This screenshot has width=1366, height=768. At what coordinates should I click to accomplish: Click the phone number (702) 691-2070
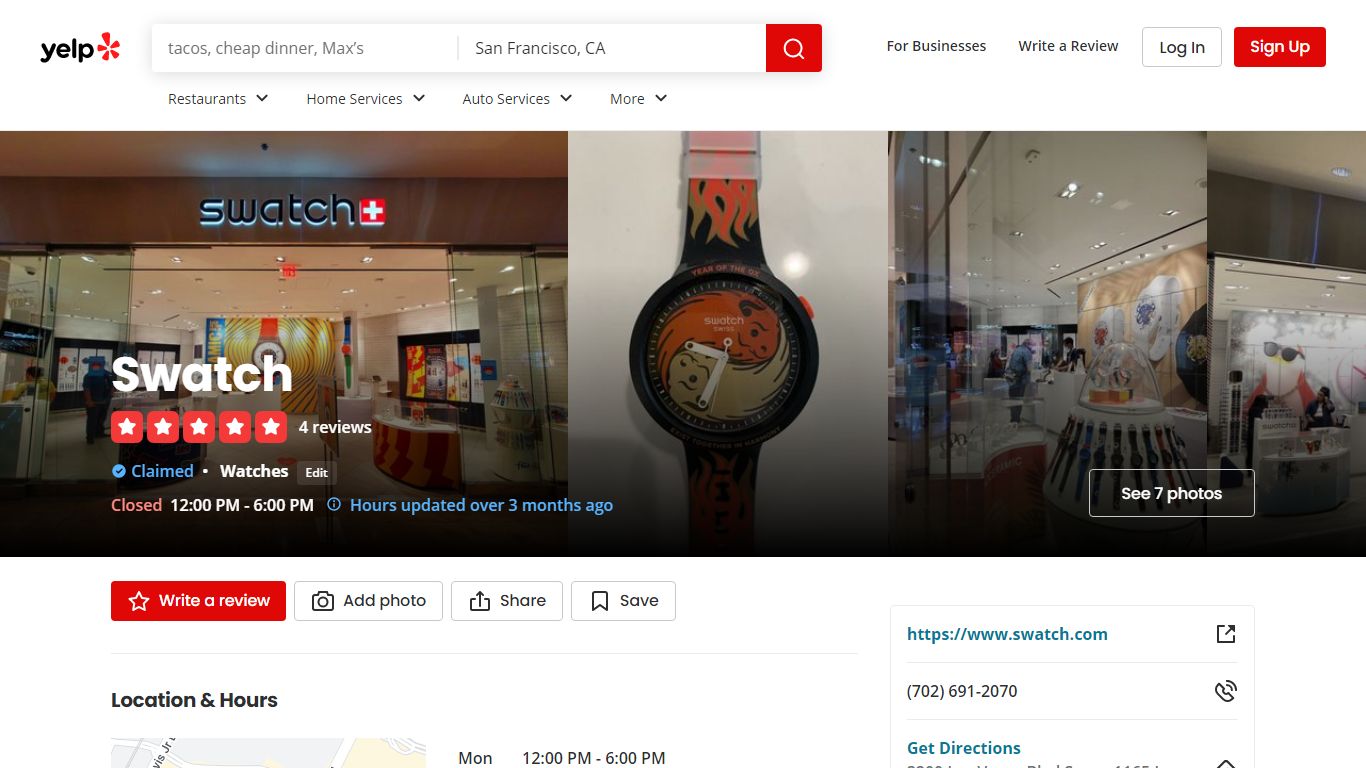click(962, 691)
